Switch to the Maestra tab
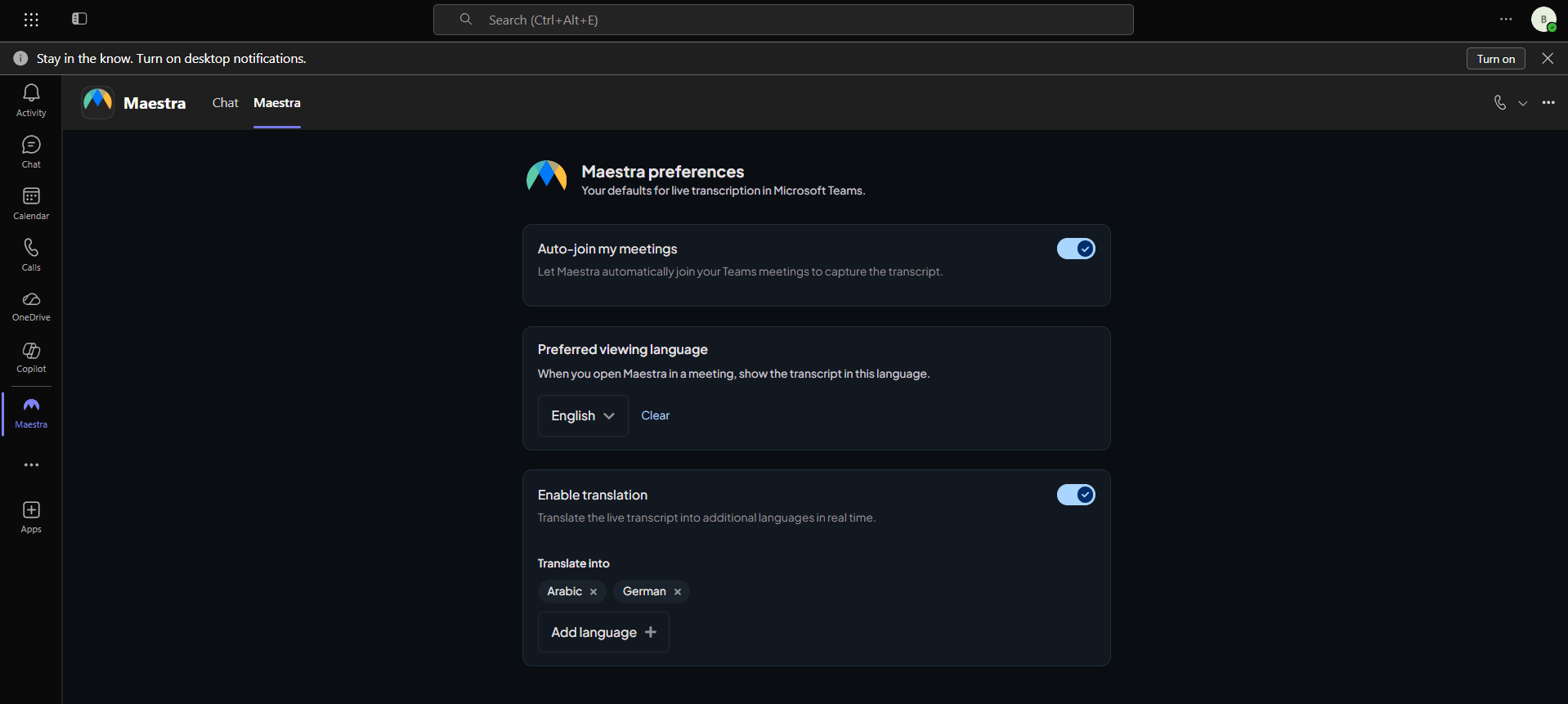The width and height of the screenshot is (1568, 704). click(x=277, y=102)
